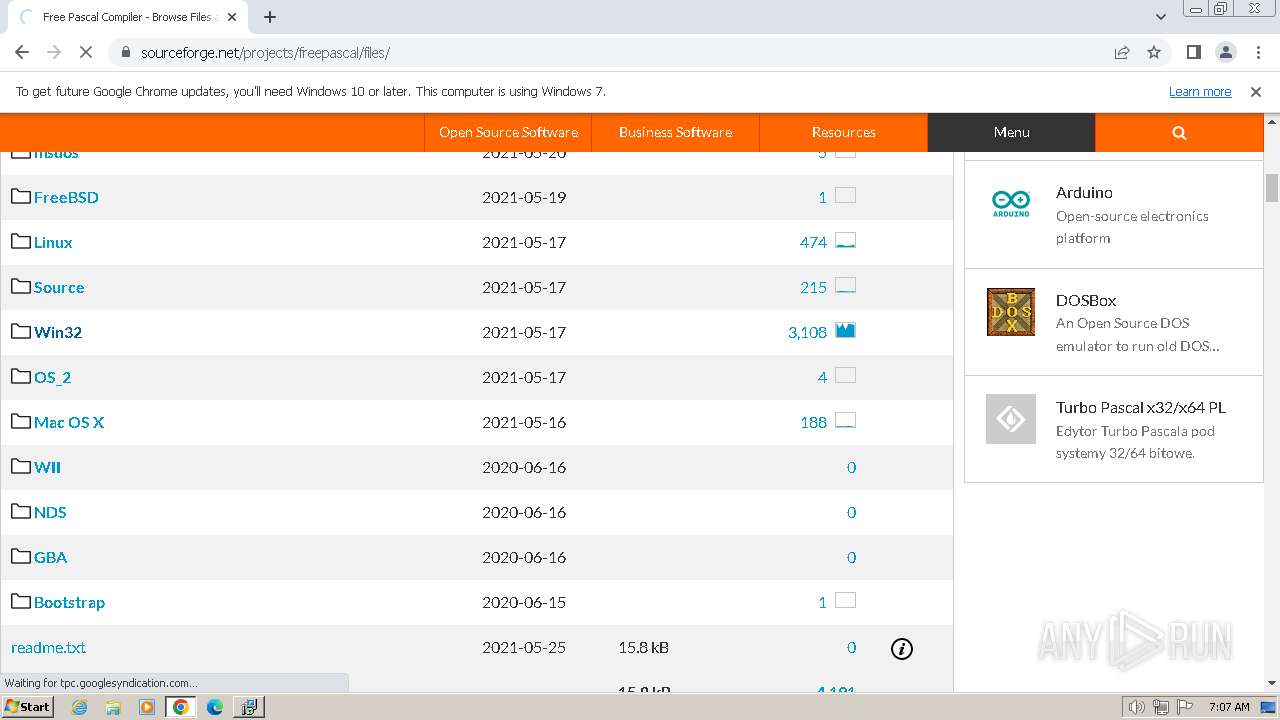This screenshot has height=720, width=1280.
Task: View the Mac OS X downloads chart icon
Action: pos(845,420)
